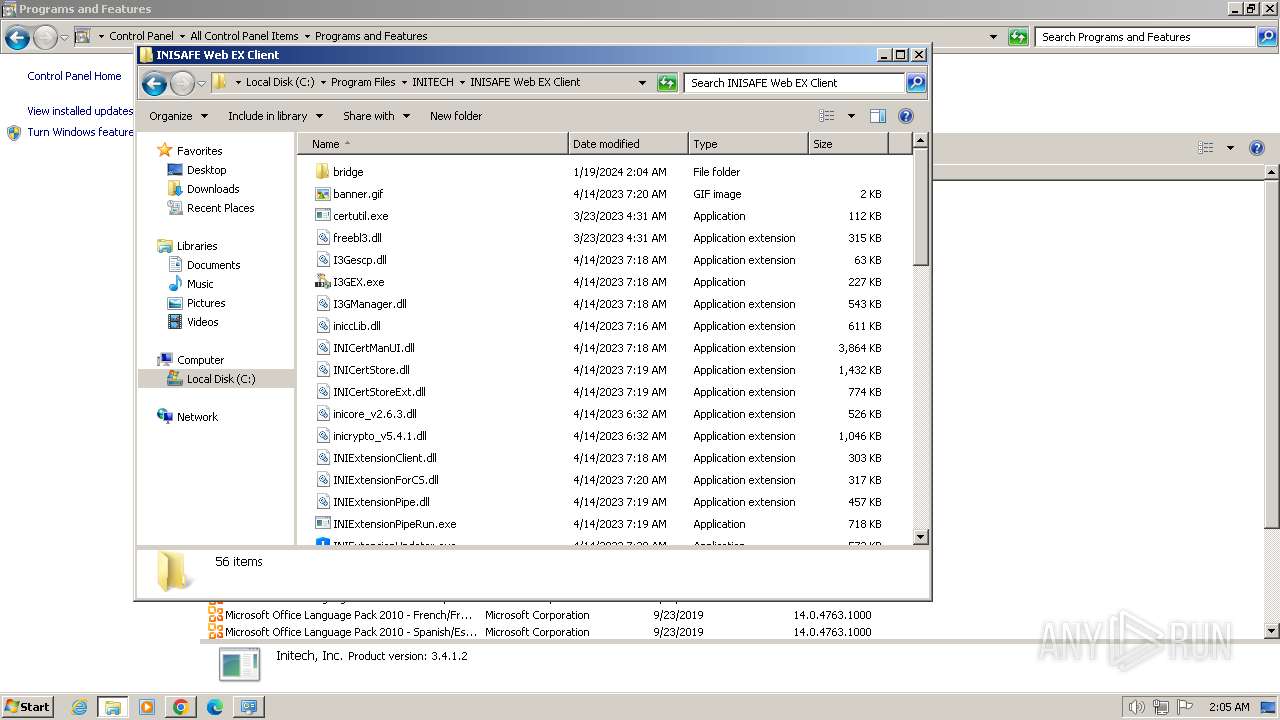Sort files by Type column header
Image resolution: width=1280 pixels, height=720 pixels.
[x=748, y=144]
